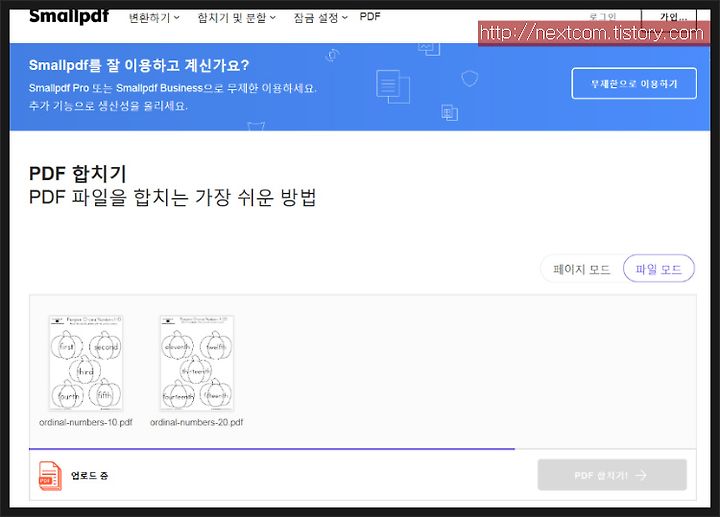Expand the 잠금 설정 menu
This screenshot has width=720, height=517.
click(x=321, y=18)
